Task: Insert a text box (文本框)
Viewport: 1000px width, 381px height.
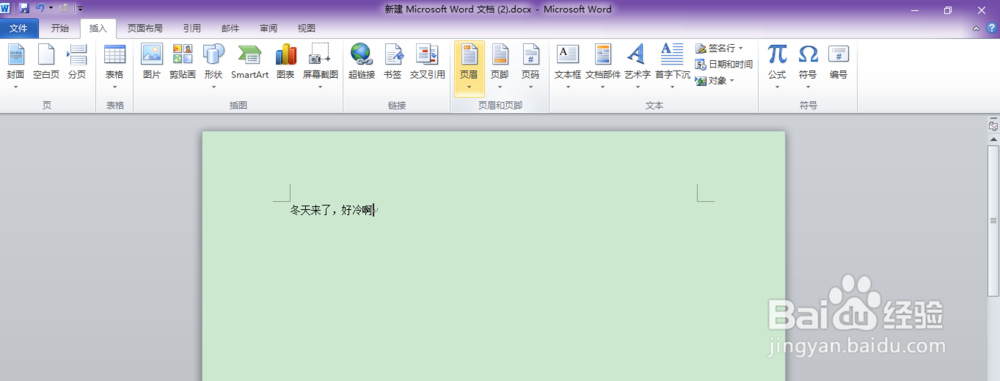Action: 568,66
